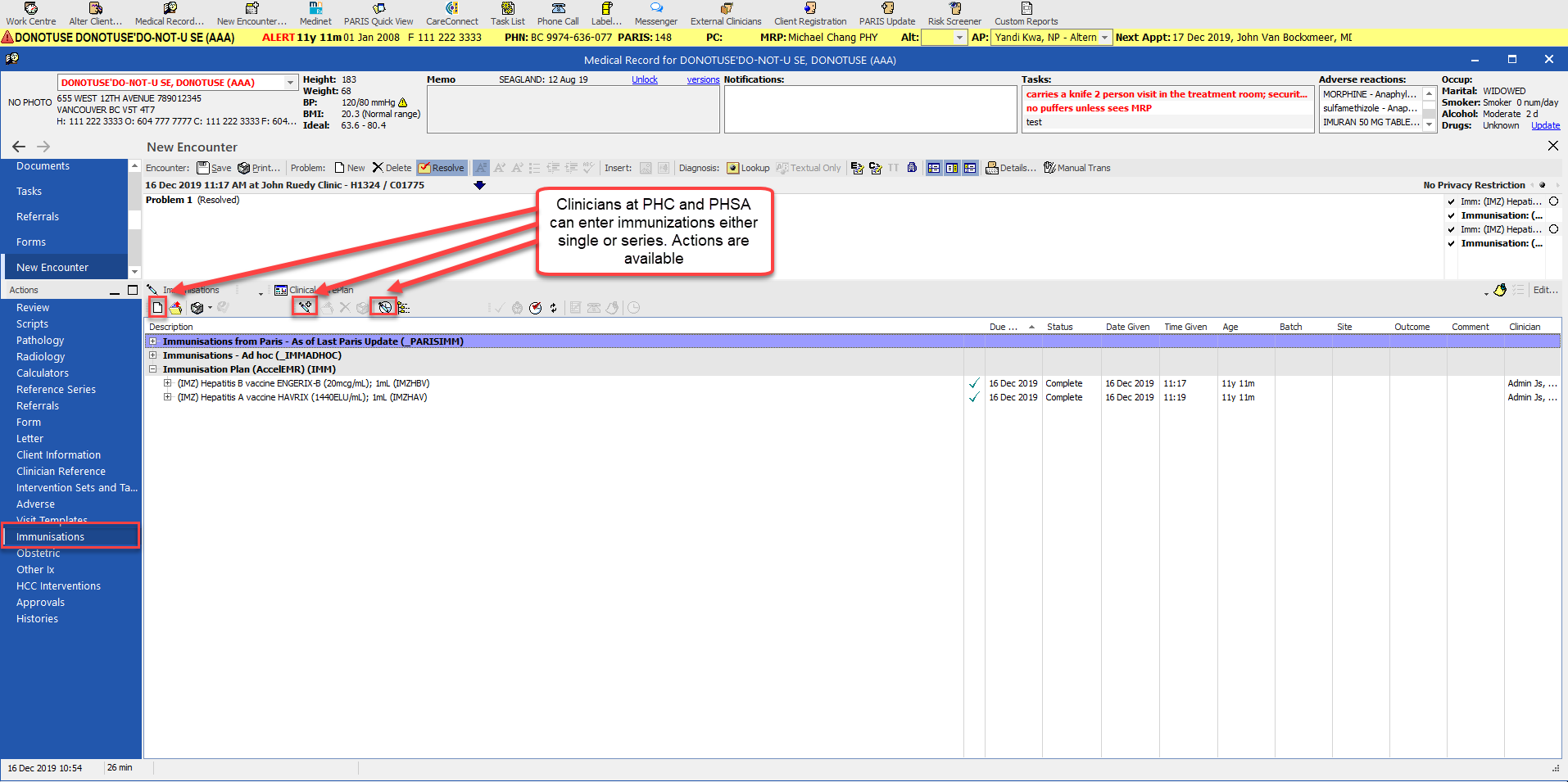Open the Task List toolbar icon

508,14
